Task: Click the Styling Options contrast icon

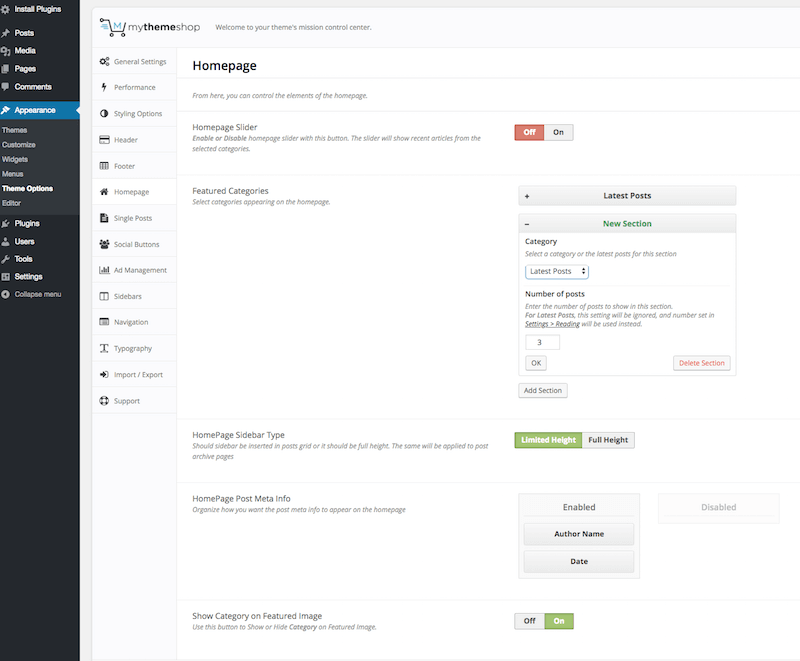Action: click(x=104, y=113)
